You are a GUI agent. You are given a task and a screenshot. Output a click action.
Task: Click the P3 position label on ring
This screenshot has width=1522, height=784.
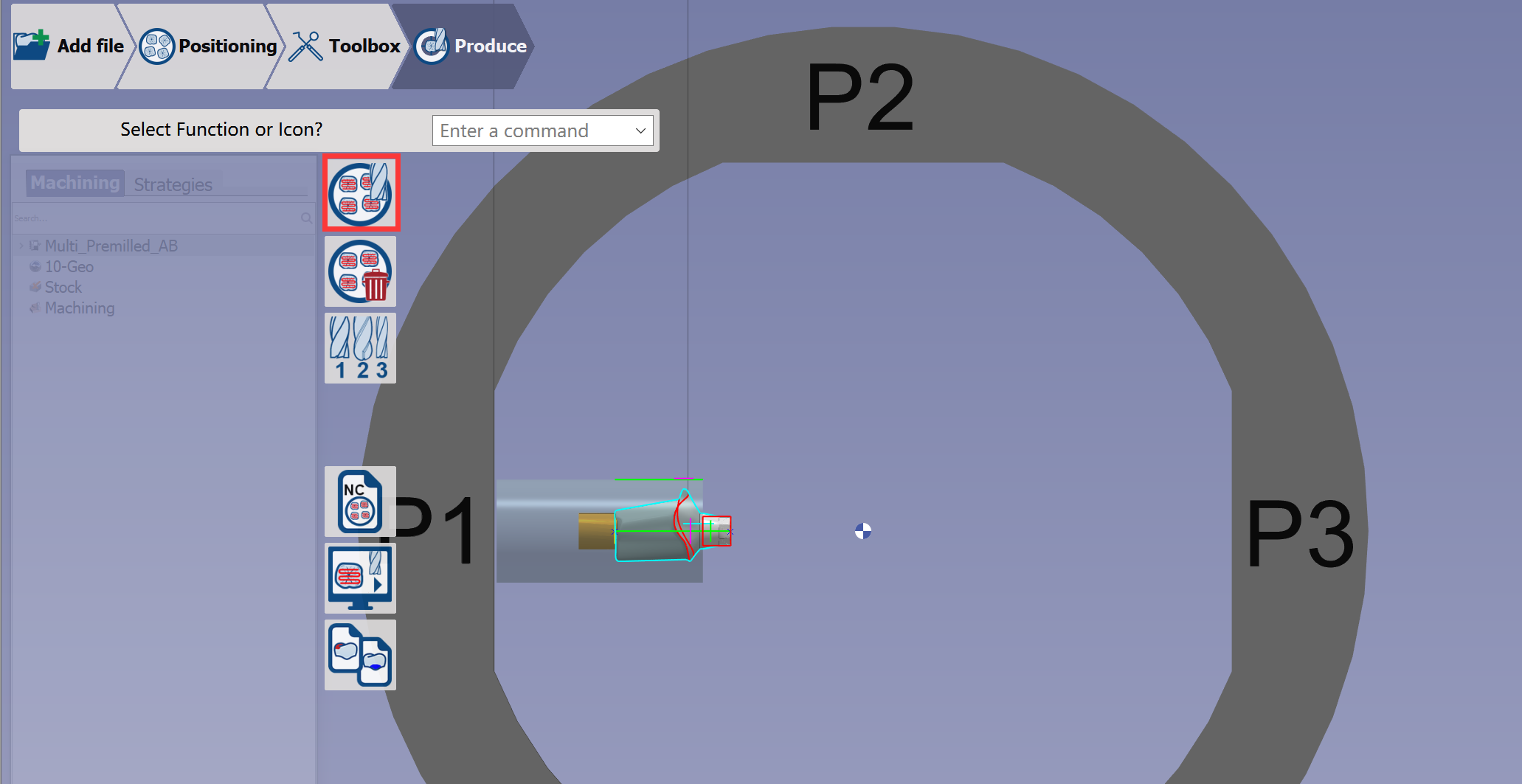point(1301,533)
